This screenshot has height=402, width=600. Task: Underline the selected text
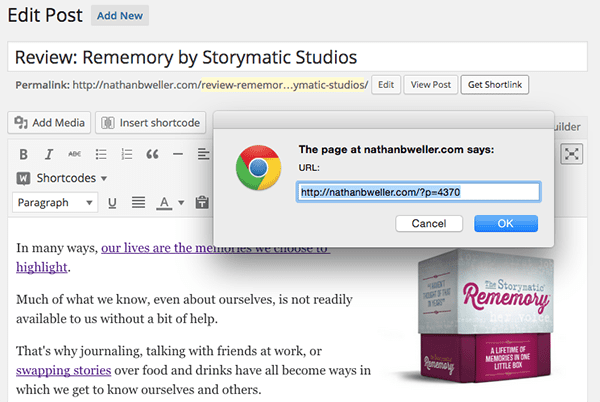(x=112, y=203)
